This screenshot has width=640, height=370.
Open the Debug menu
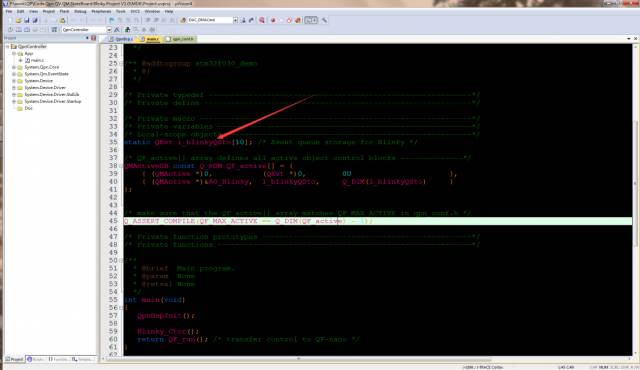tap(80, 11)
